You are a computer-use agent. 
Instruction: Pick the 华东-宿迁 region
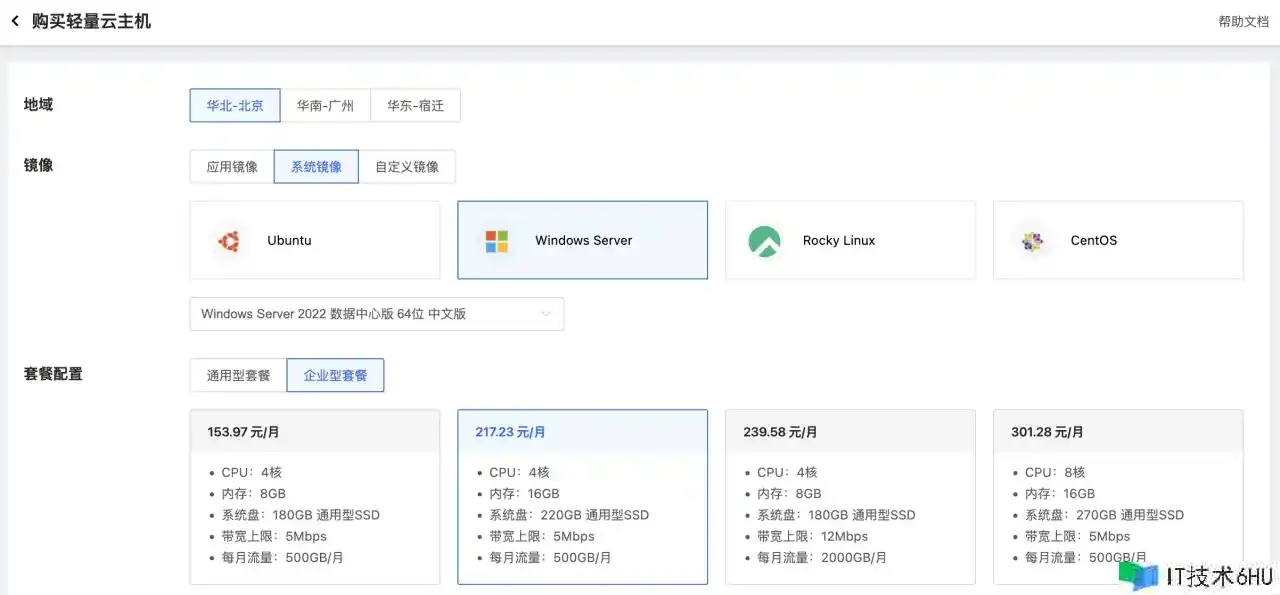[415, 105]
